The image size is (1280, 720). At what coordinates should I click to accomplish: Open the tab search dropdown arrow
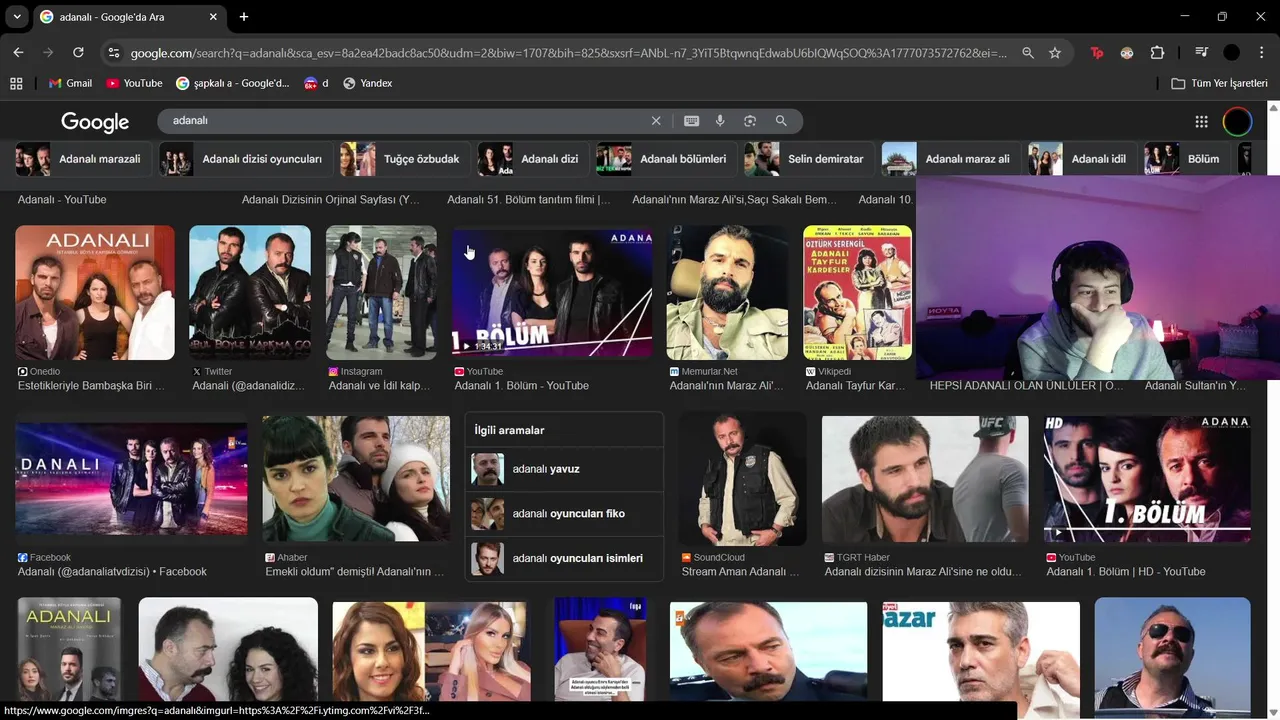[x=17, y=17]
